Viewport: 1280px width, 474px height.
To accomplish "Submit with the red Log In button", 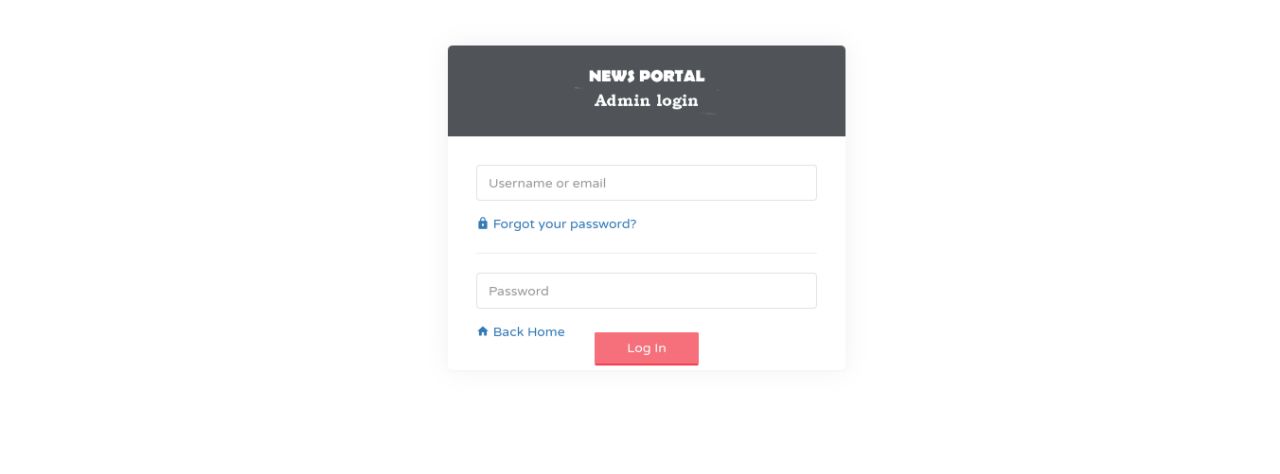I will pyautogui.click(x=646, y=348).
